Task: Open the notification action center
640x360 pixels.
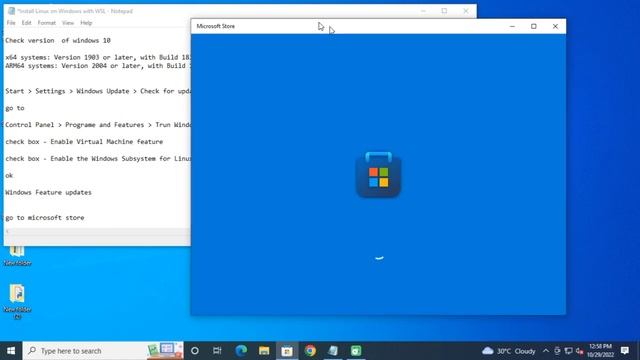Action: click(x=624, y=351)
